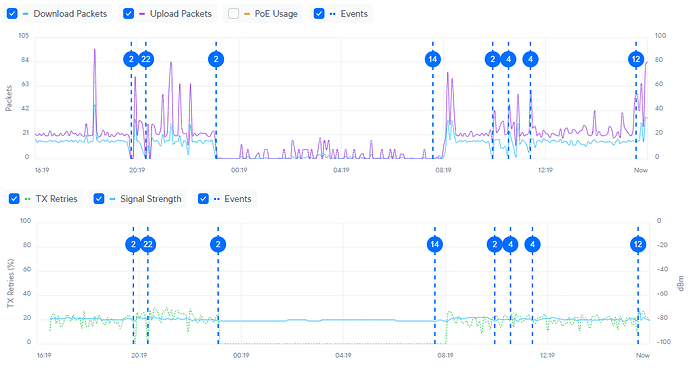Uncheck the Download Packets checkbox
Viewport: 690px width, 368px height.
[x=12, y=14]
